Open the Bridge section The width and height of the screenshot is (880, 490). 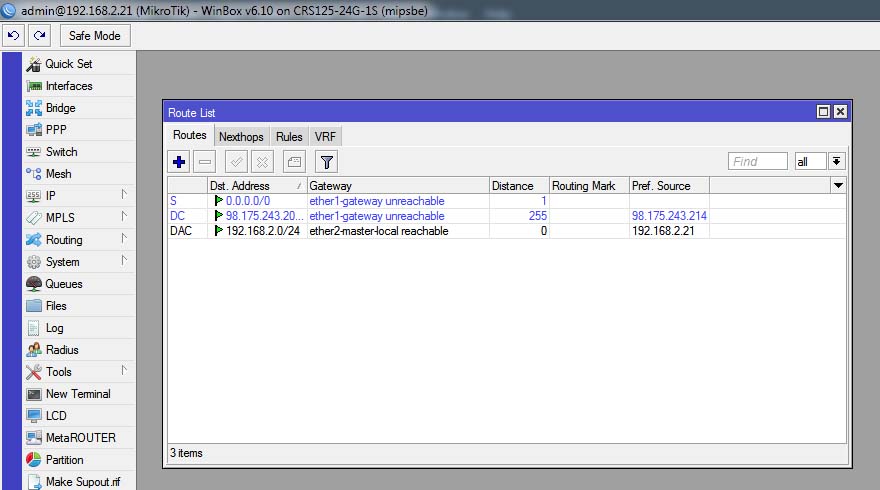pos(79,108)
